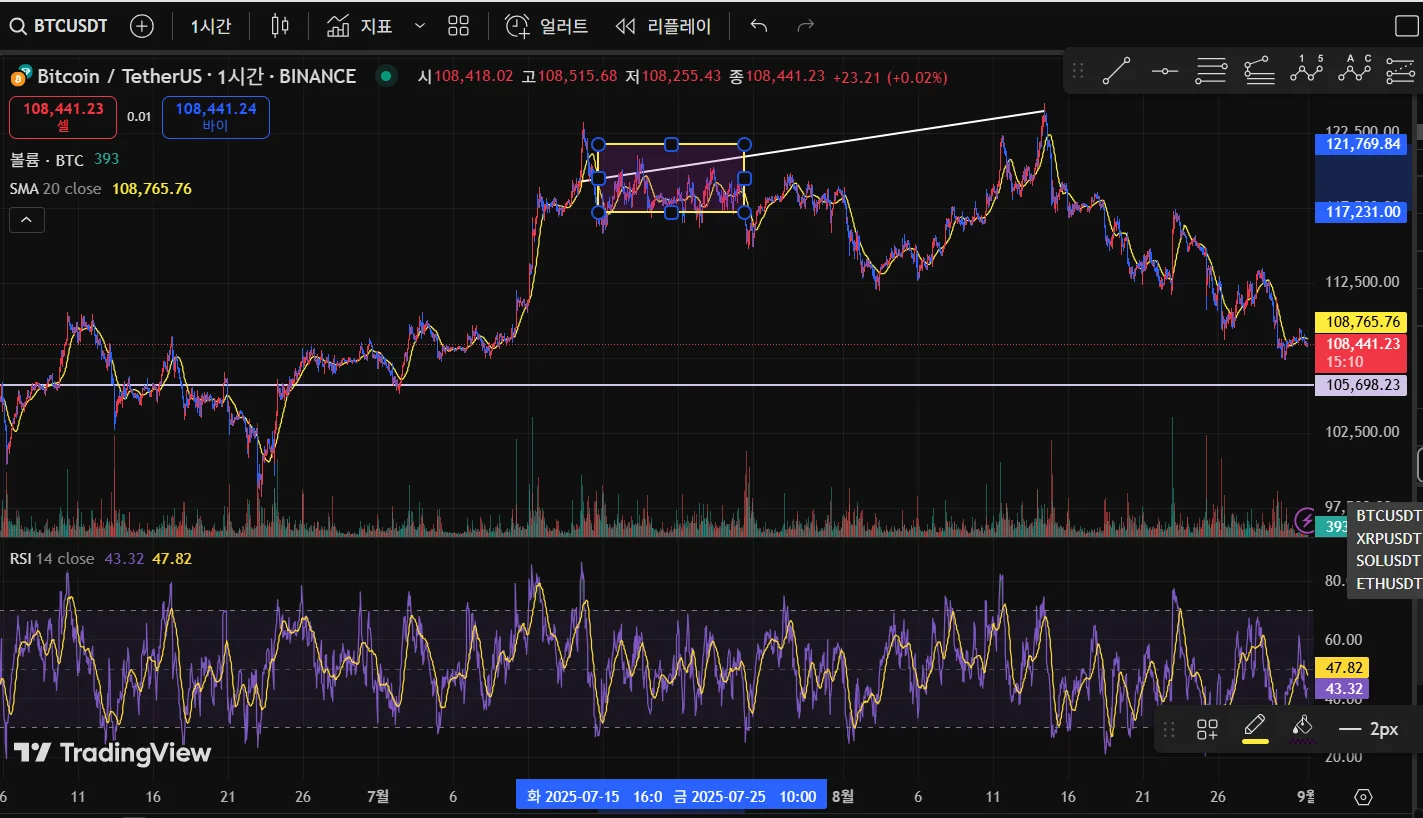Select the SMA 20 close indicator legend
The width and height of the screenshot is (1423, 818).
click(56, 188)
